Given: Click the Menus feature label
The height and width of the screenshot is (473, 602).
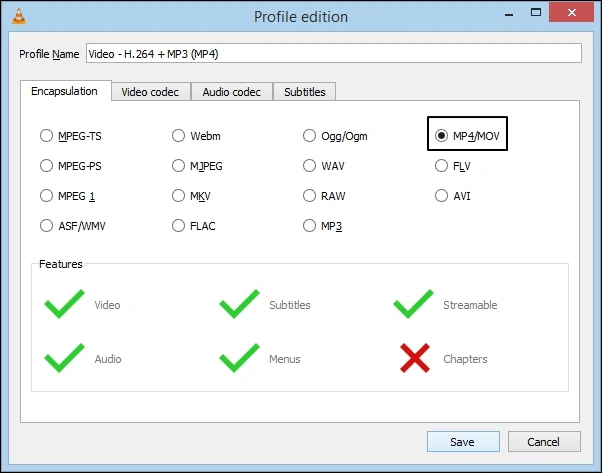Looking at the screenshot, I should pyautogui.click(x=284, y=359).
